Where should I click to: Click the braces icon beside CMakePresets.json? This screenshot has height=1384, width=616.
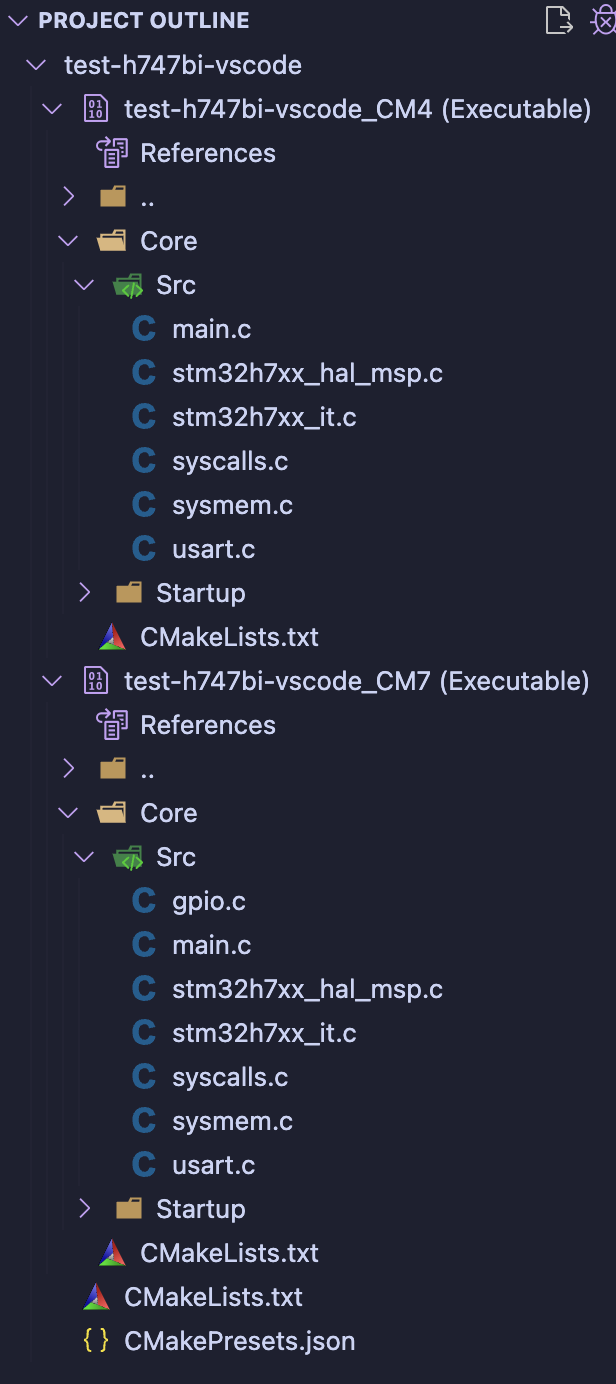click(95, 1340)
